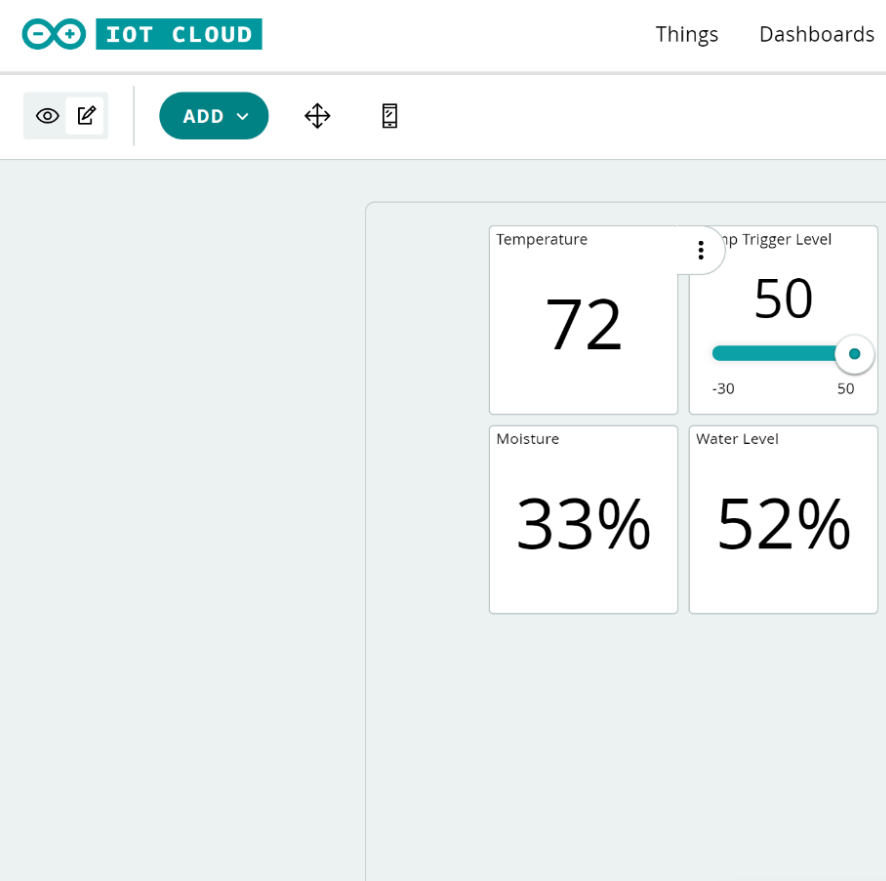Viewport: 886px width, 881px height.
Task: Open Temperature widget three-dot options menu
Action: [700, 250]
